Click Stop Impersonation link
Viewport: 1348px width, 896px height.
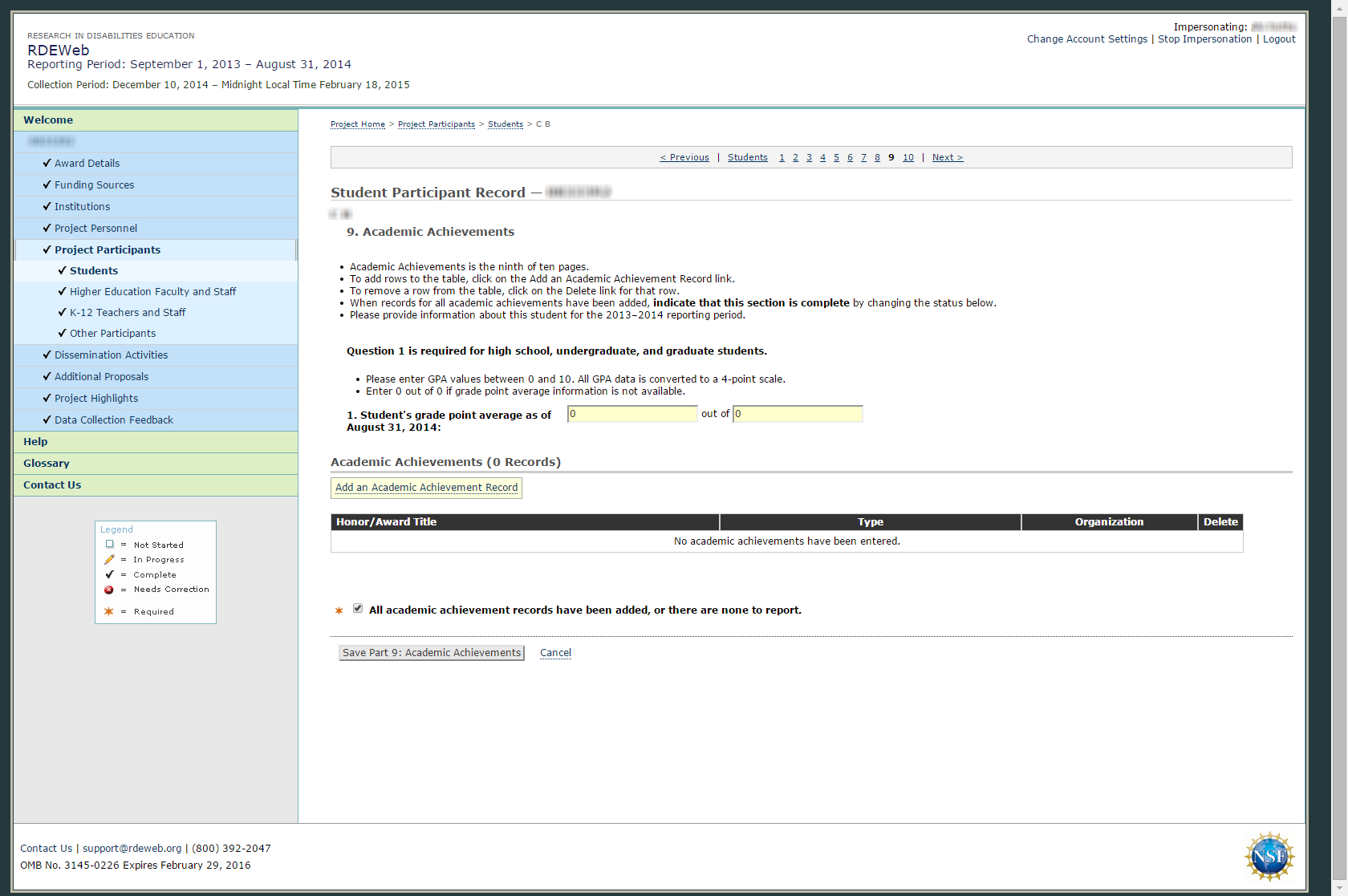pyautogui.click(x=1204, y=39)
